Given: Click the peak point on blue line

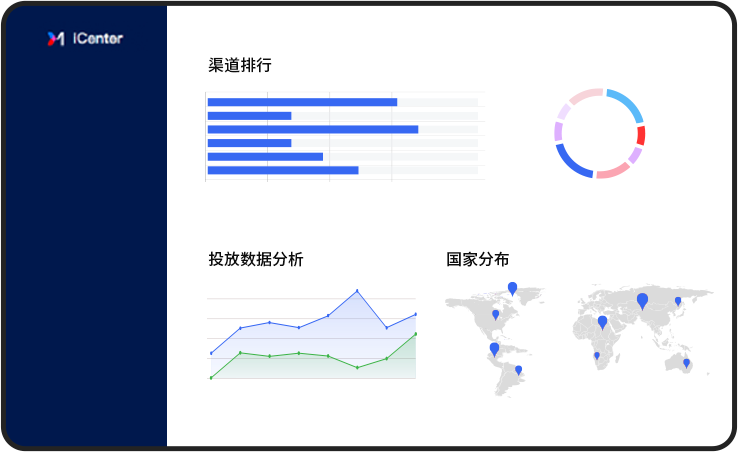Looking at the screenshot, I should point(357,291).
